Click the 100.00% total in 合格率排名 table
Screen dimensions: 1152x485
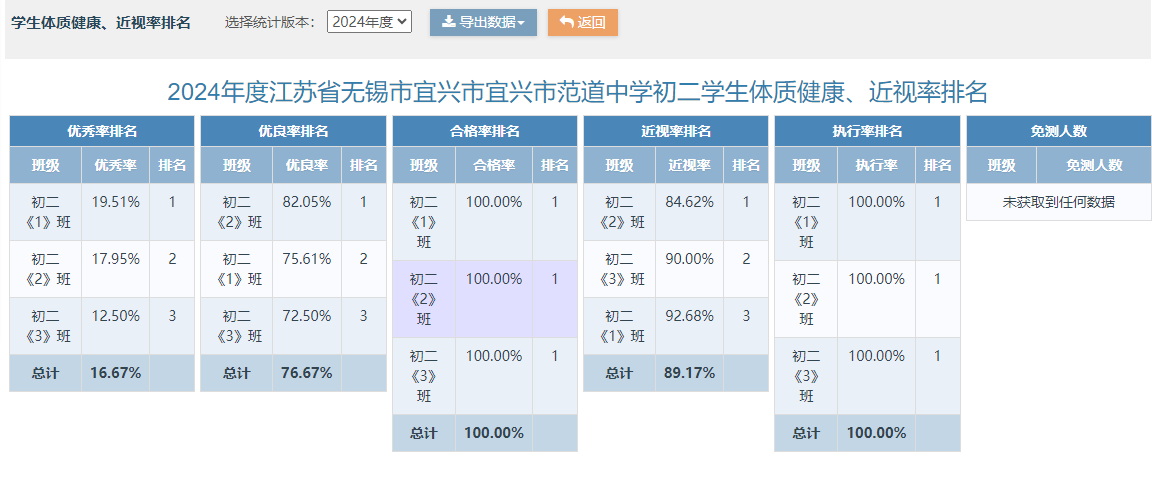click(x=494, y=433)
